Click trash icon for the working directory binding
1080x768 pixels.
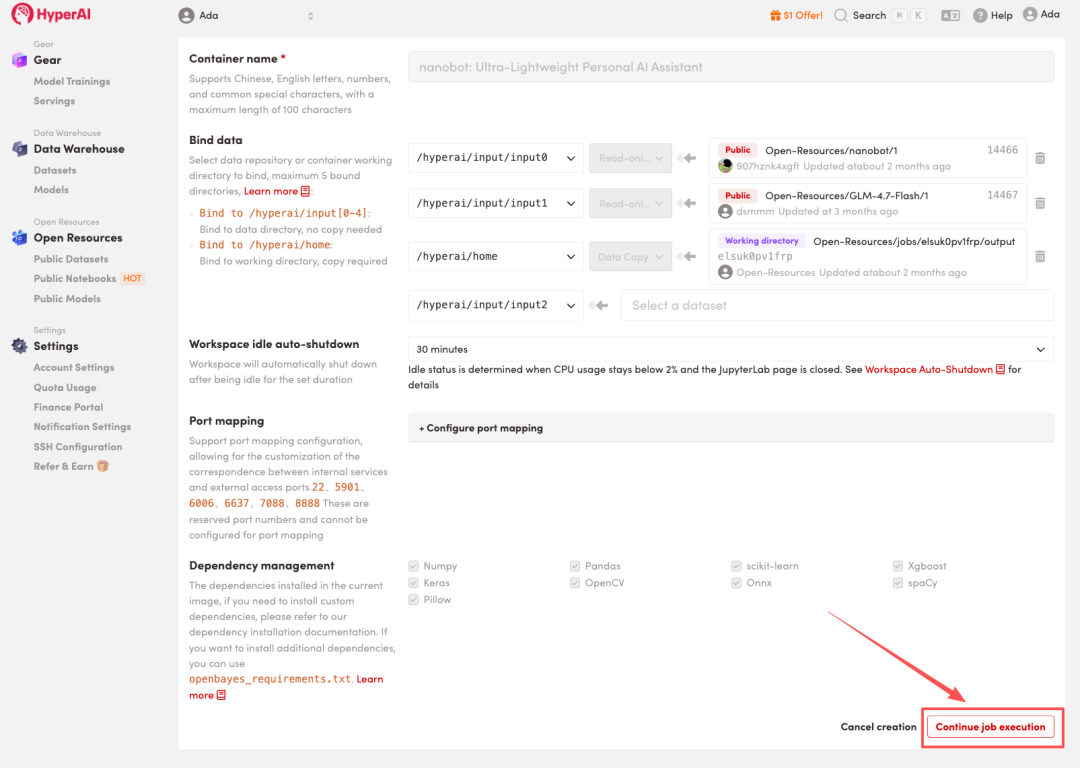[1040, 256]
